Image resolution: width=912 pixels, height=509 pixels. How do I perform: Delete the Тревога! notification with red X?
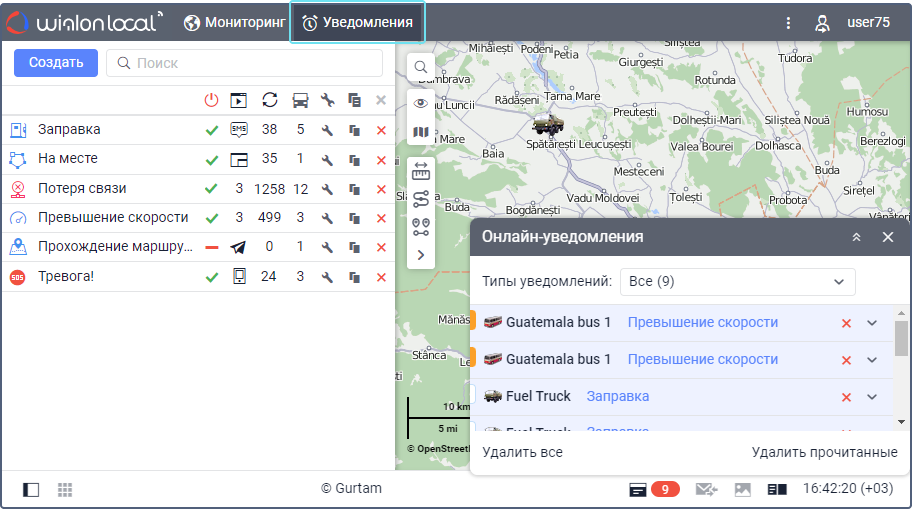point(381,277)
